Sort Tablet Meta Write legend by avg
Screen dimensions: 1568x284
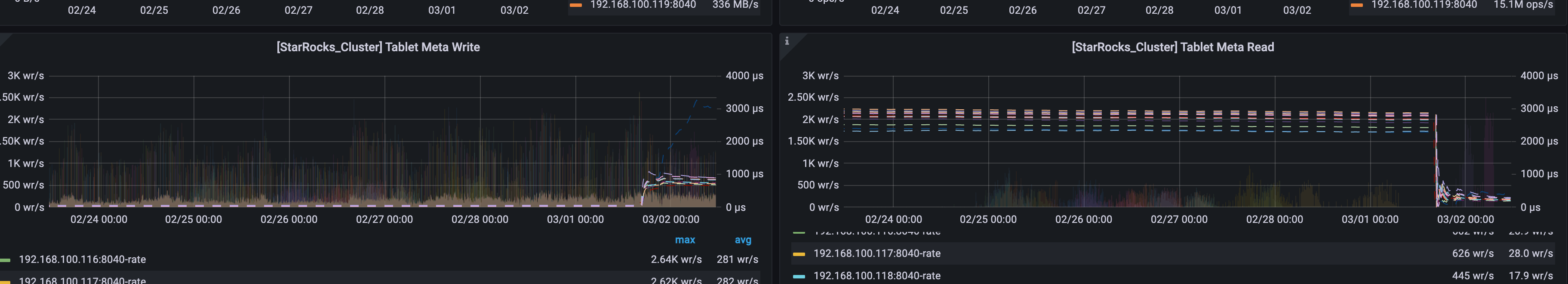[743, 240]
